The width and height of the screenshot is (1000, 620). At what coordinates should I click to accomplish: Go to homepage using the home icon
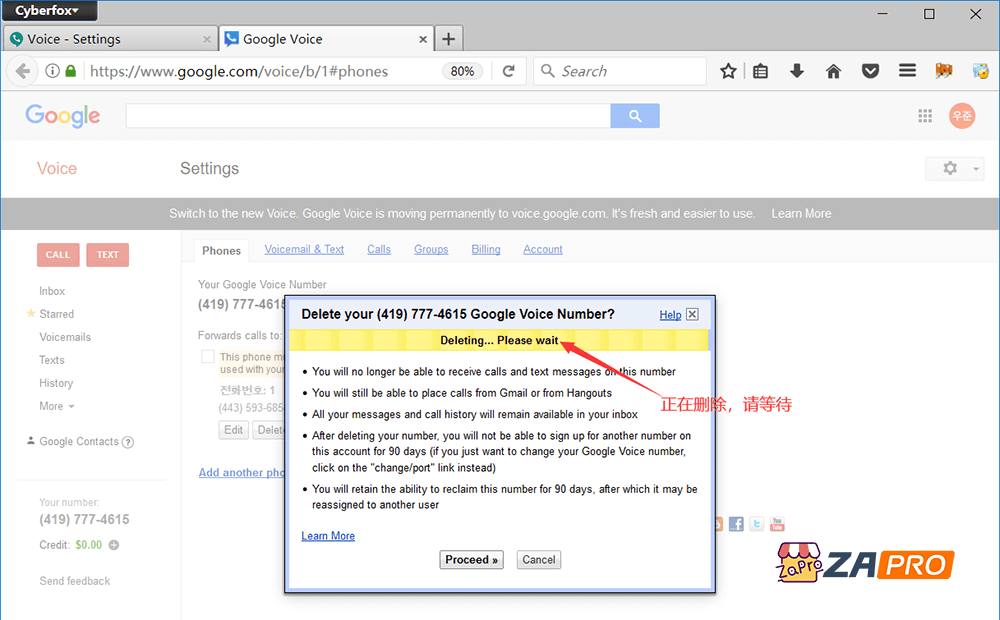coord(834,71)
